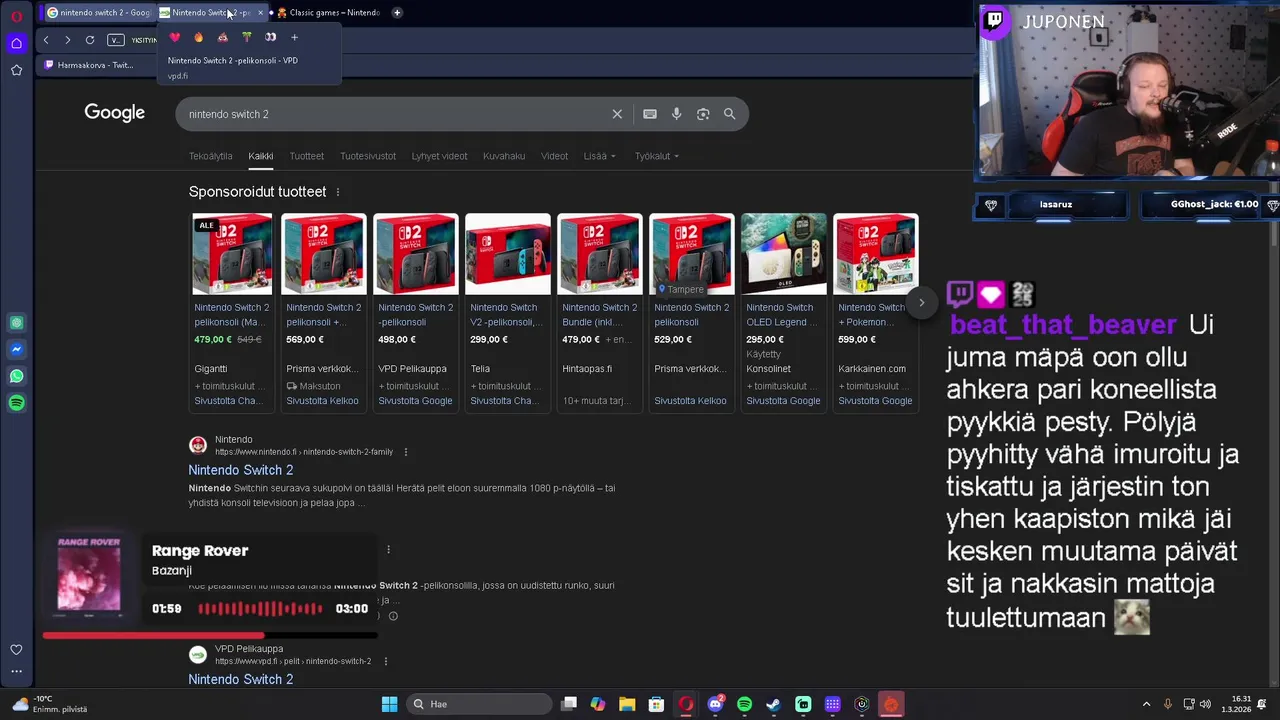Image resolution: width=1280 pixels, height=720 pixels.
Task: Select the Videot search tab
Action: [554, 156]
